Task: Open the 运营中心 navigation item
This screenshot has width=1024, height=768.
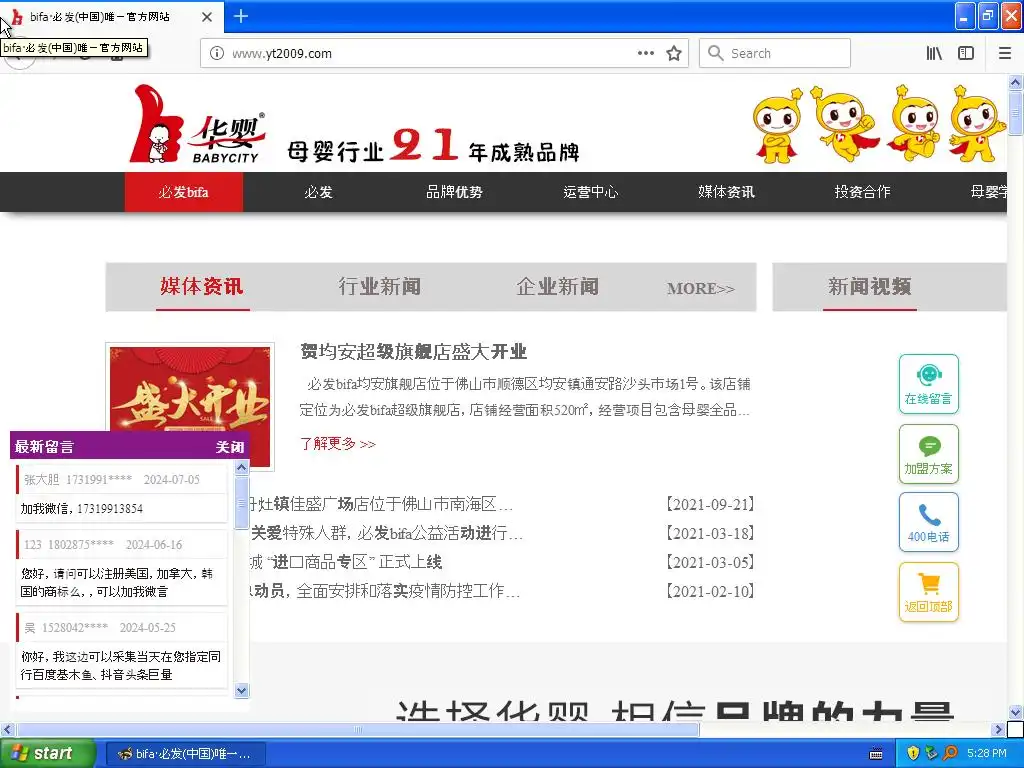Action: click(x=590, y=192)
